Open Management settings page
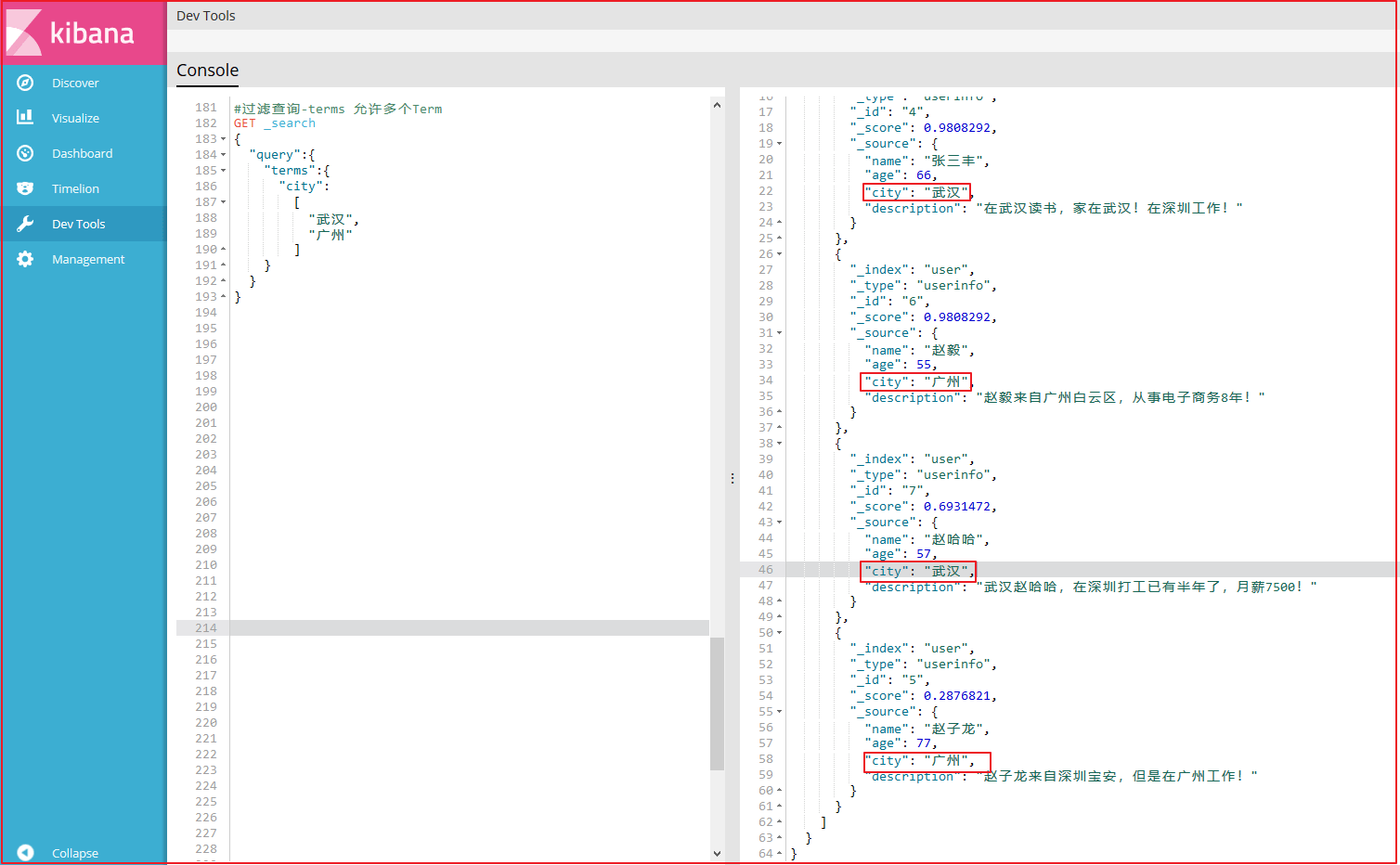1400x865 pixels. pyautogui.click(x=88, y=259)
